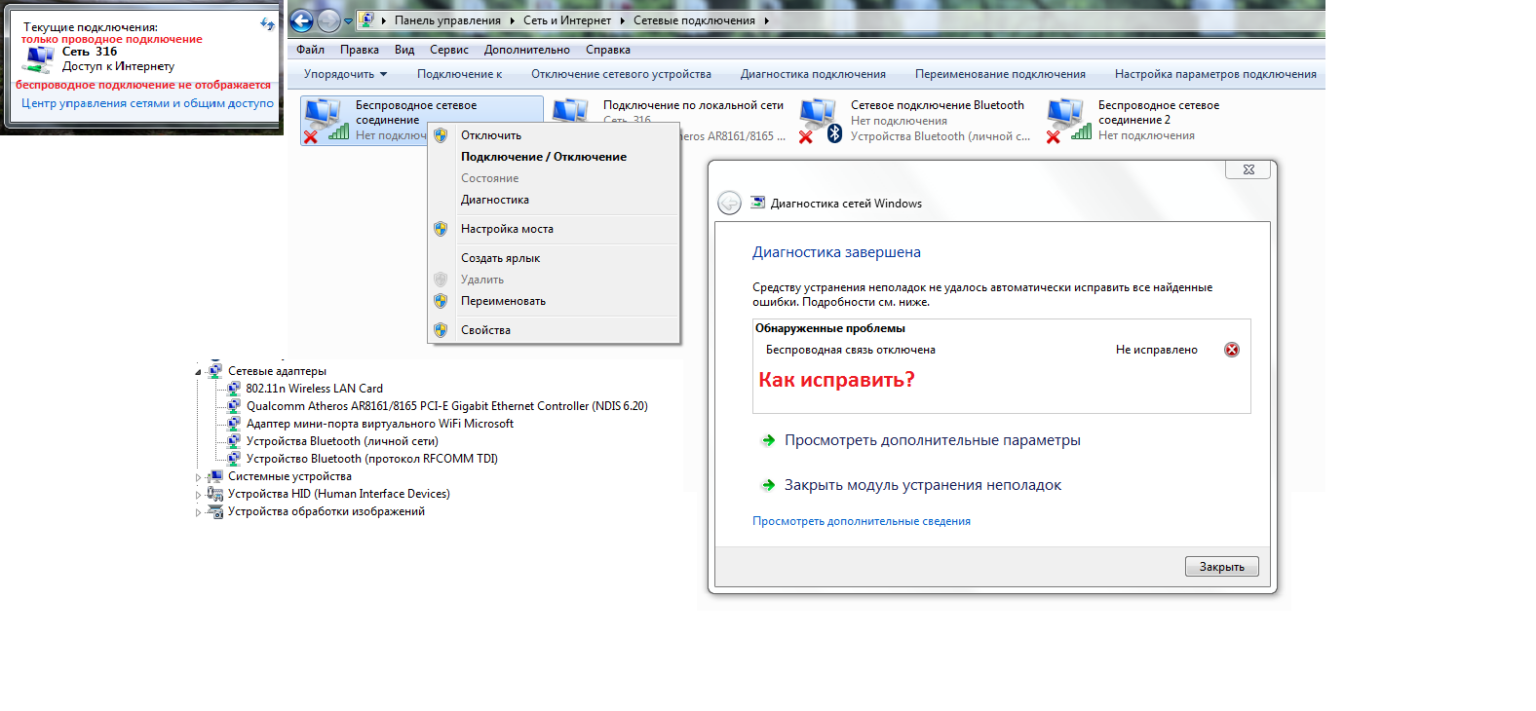Open the Вид menu
The image size is (1536, 711).
point(404,50)
